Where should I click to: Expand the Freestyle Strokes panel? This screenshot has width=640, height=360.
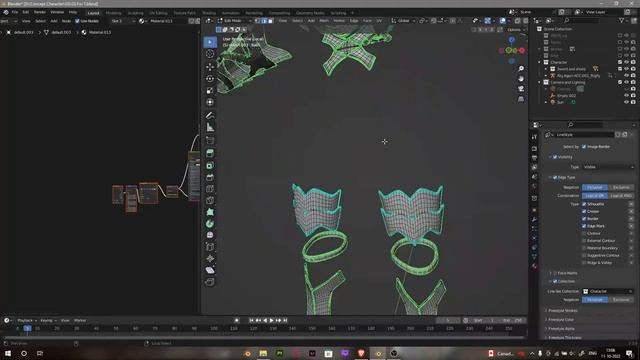pos(563,311)
